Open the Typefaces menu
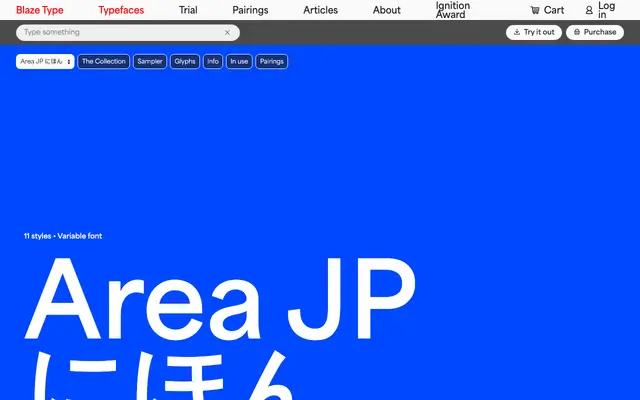Screen dimensions: 640x400 click(121, 10)
